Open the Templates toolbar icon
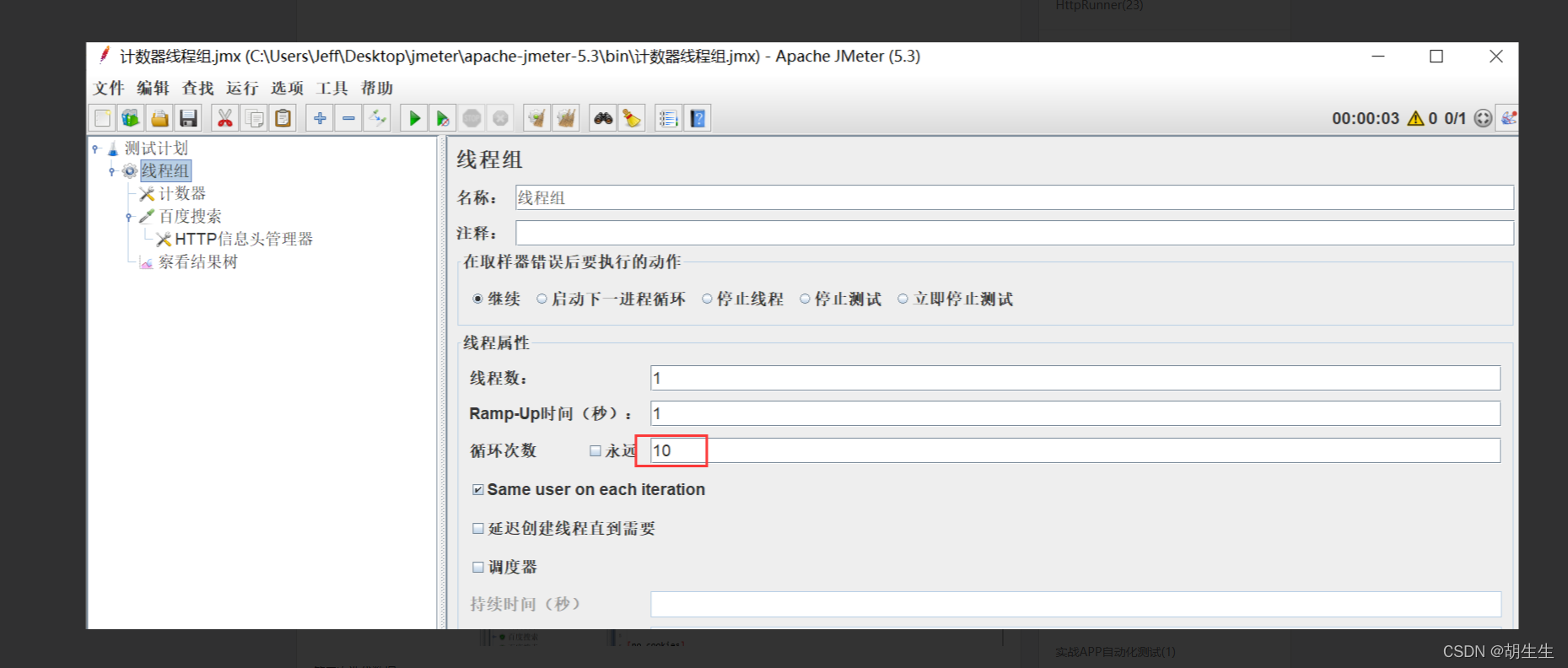This screenshot has width=1568, height=668. pos(131,118)
